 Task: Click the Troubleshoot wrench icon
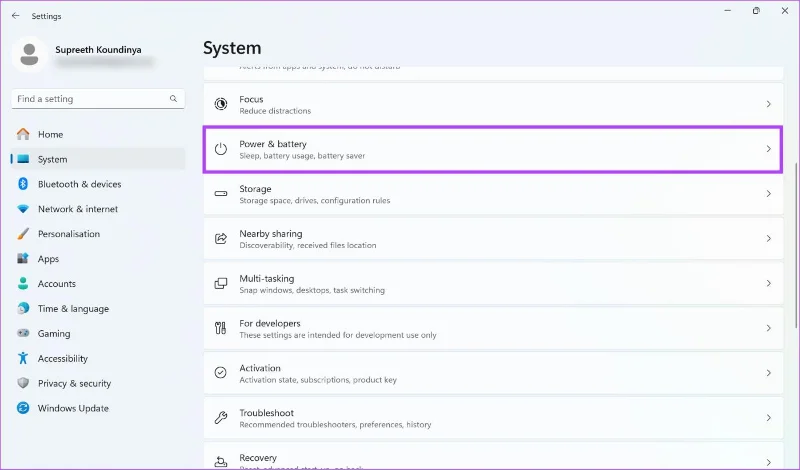click(x=220, y=417)
